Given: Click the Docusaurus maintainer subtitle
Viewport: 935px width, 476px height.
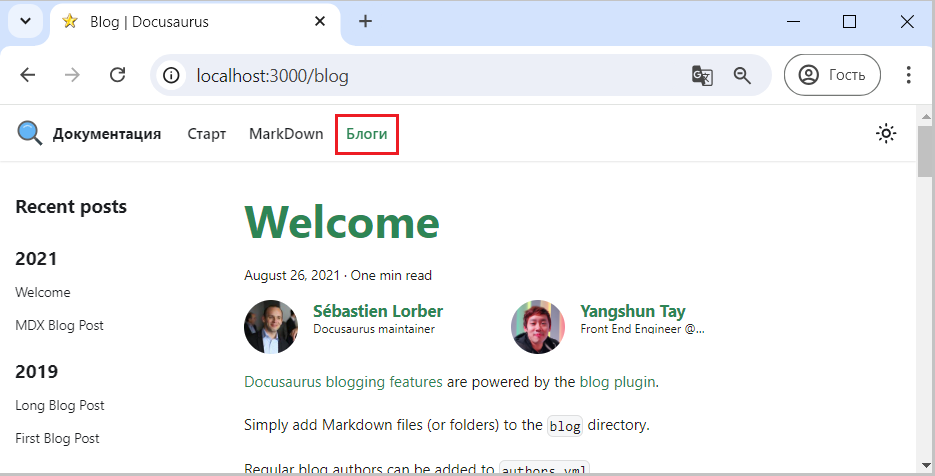Looking at the screenshot, I should [374, 329].
